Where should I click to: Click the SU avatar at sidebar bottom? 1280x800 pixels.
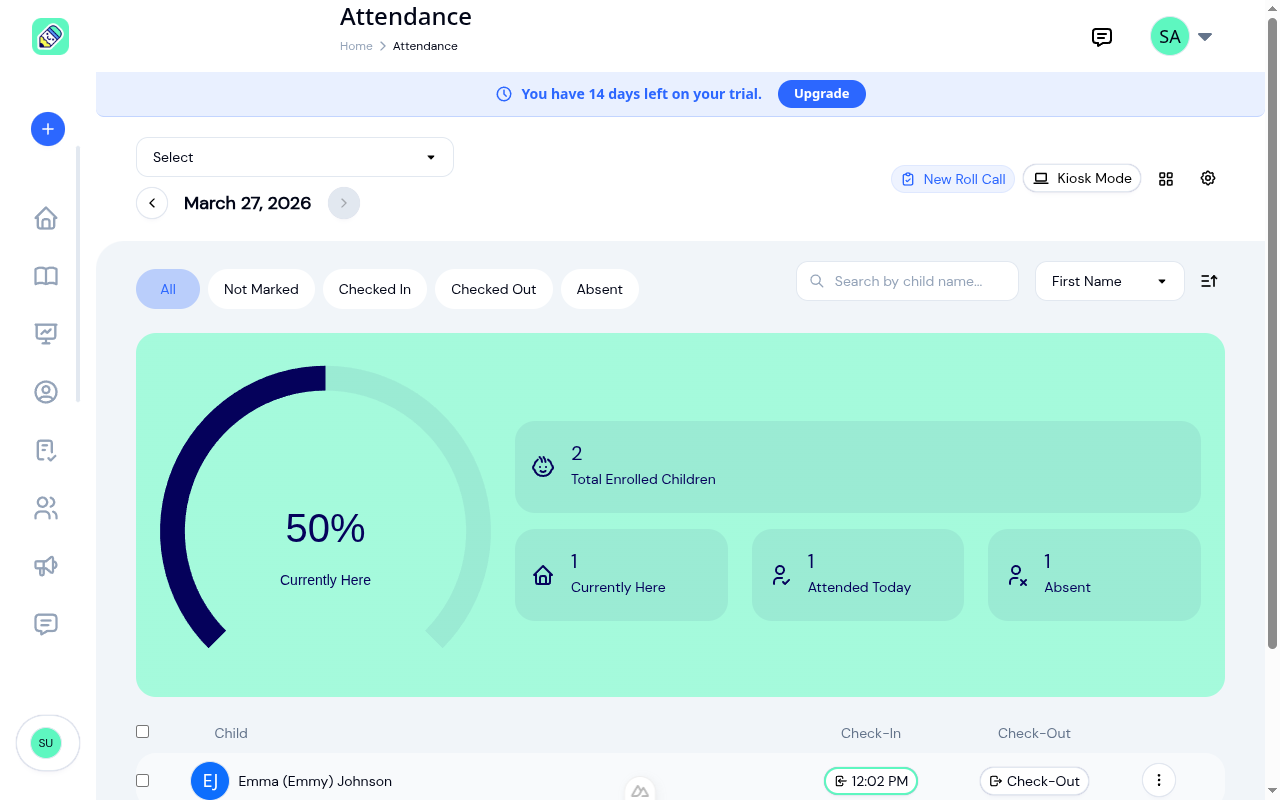point(46,743)
